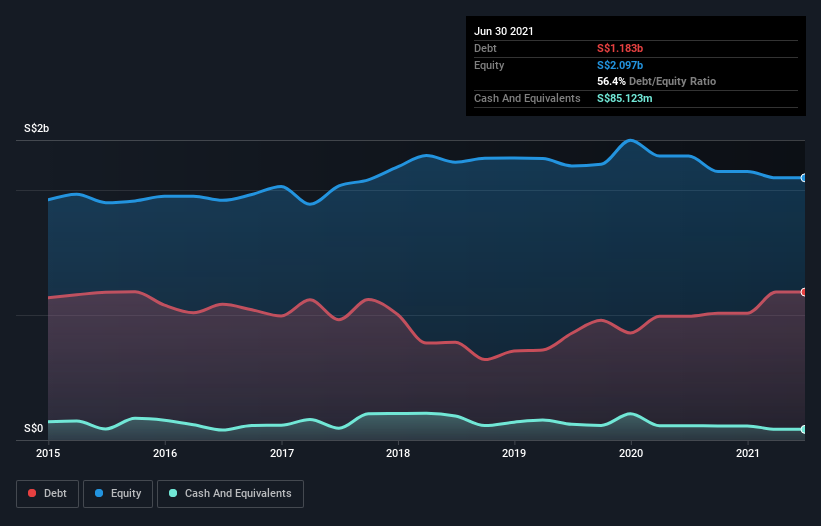Click the 56.4% Debt/Equity Ratio text
Screen dimensions: 821x526
point(657,81)
